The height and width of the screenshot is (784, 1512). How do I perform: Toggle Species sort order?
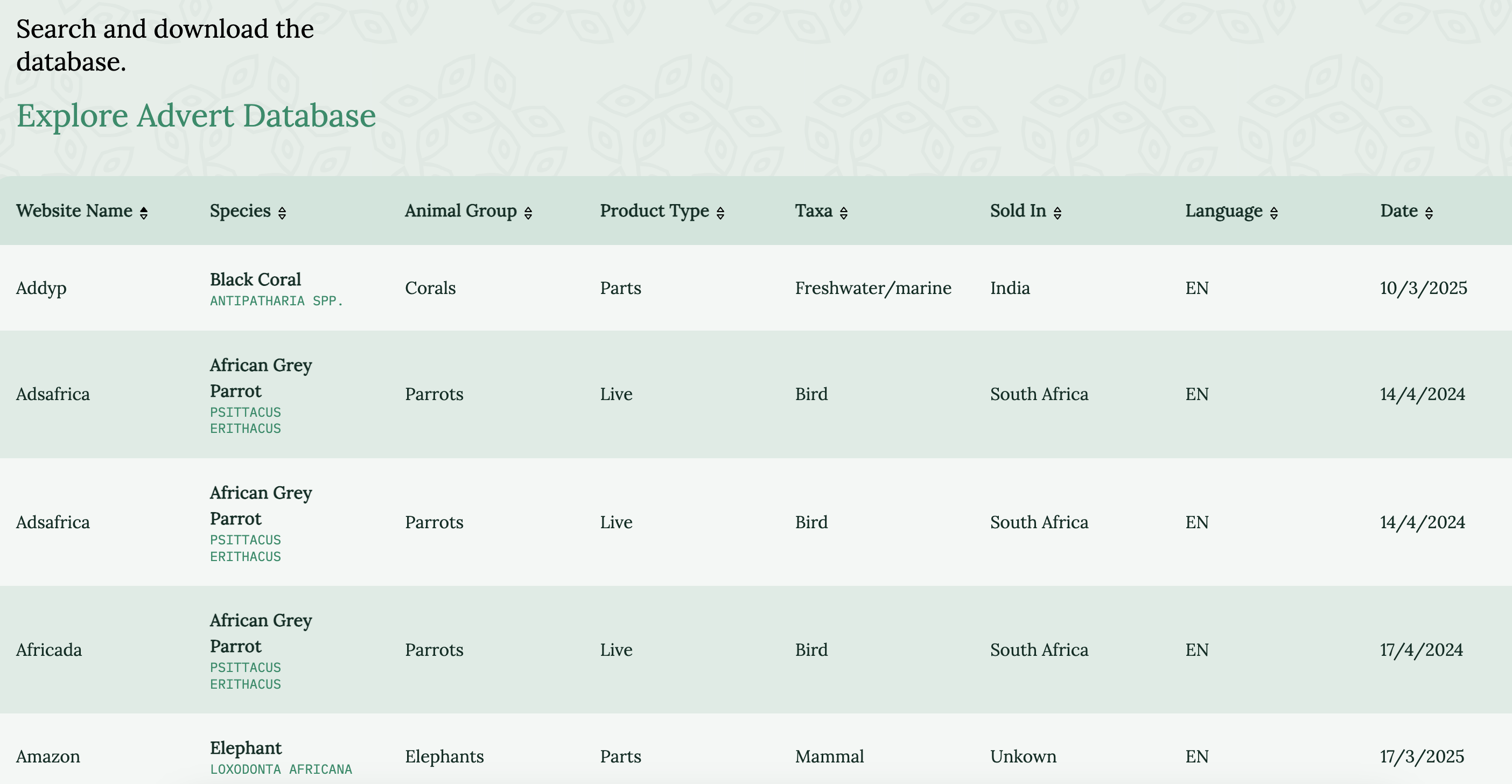(x=283, y=213)
